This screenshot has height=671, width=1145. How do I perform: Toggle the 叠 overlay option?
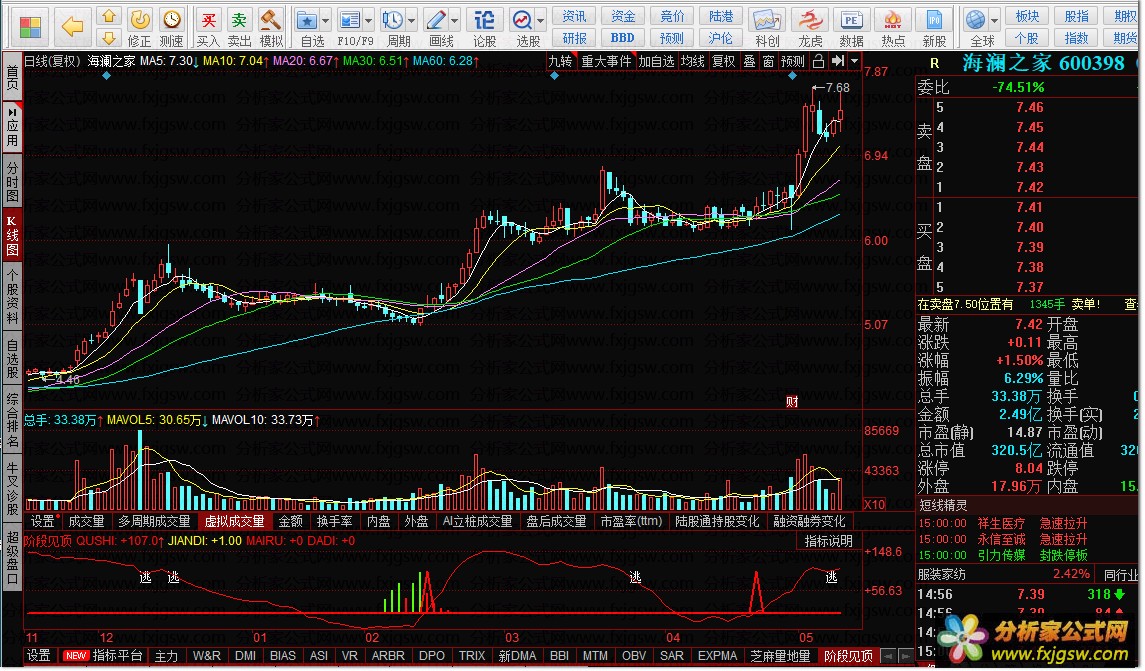point(749,61)
